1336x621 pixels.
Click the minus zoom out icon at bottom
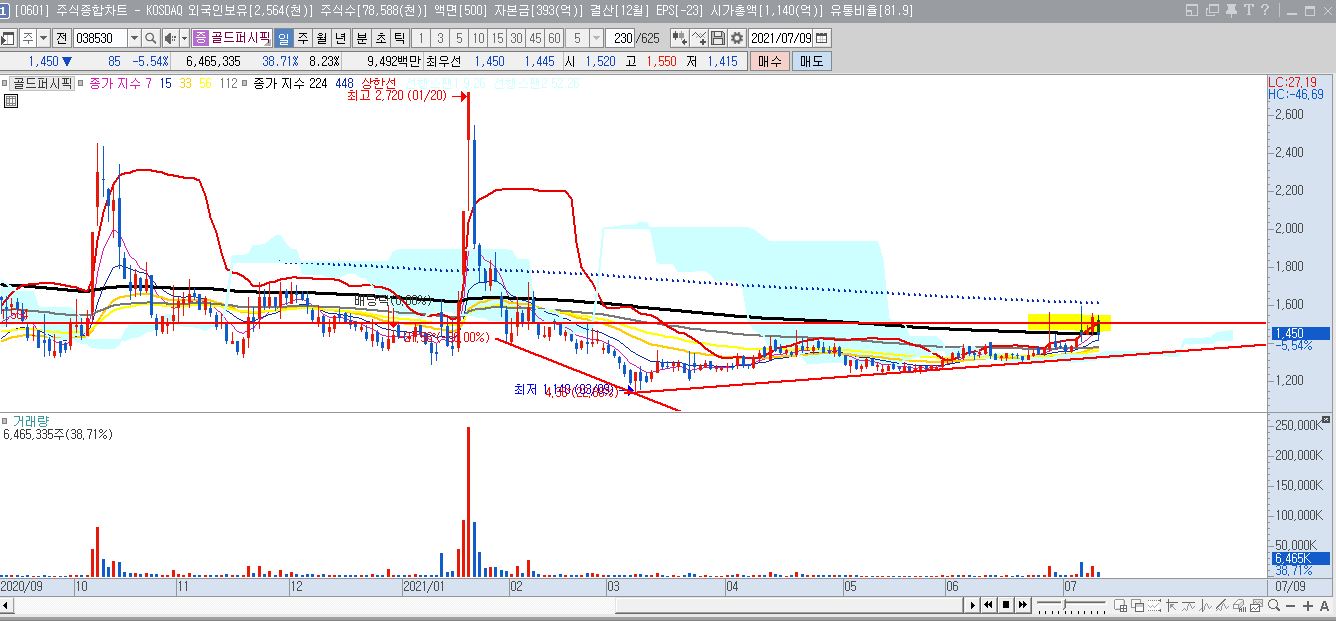tap(1290, 606)
